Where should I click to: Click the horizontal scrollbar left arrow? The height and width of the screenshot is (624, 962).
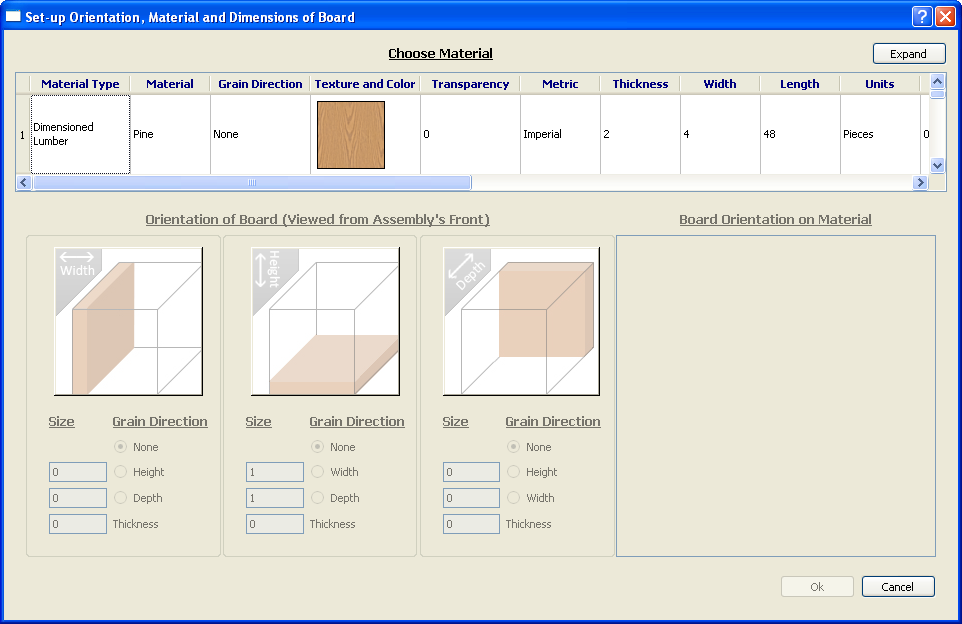[x=24, y=183]
